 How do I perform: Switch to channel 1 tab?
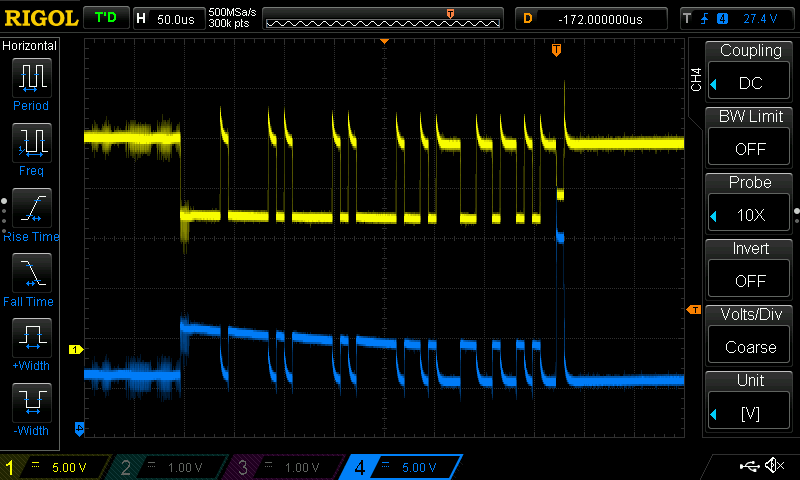click(x=57, y=467)
